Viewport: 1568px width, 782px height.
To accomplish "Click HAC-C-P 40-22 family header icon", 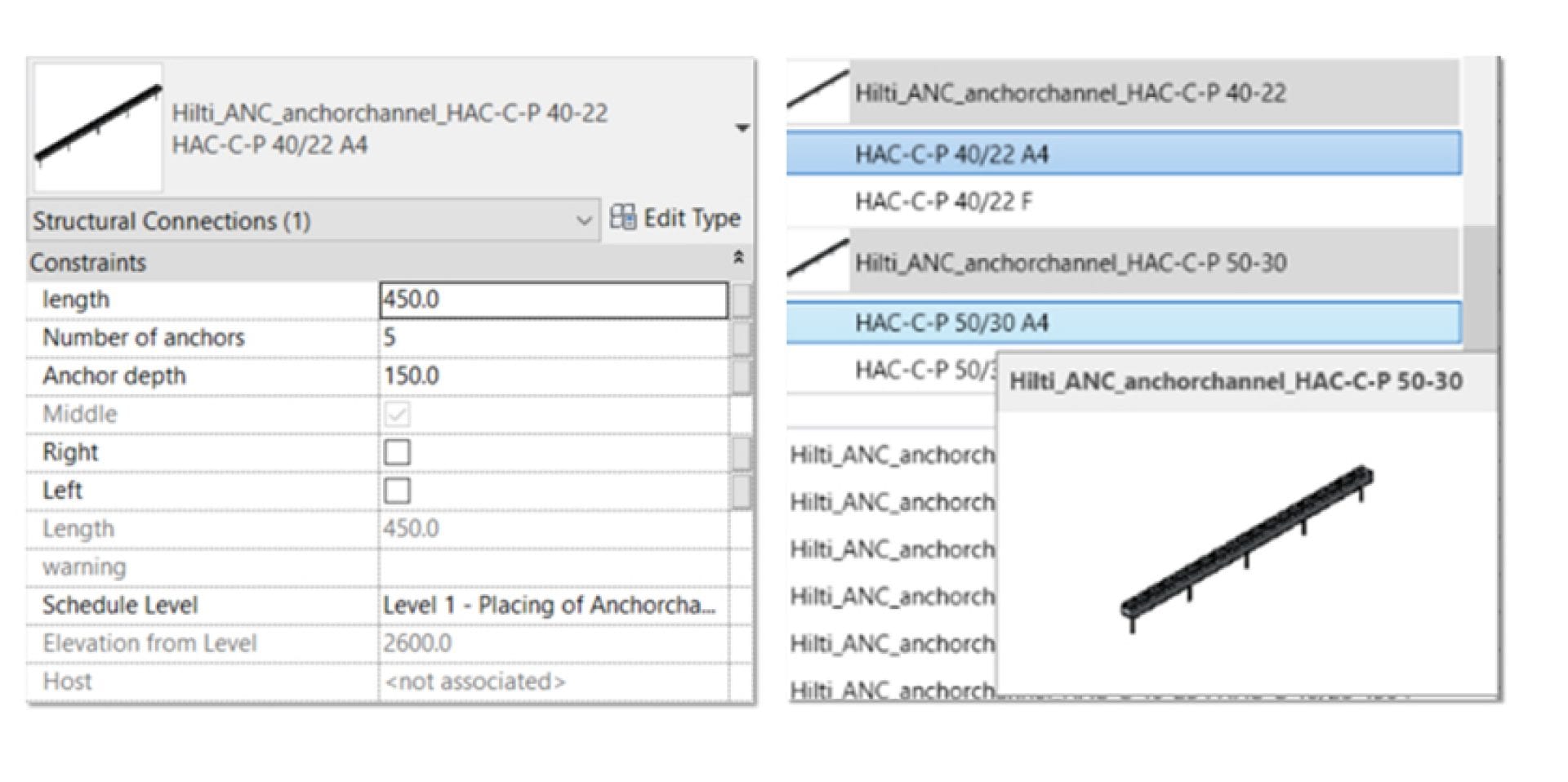I will (818, 92).
